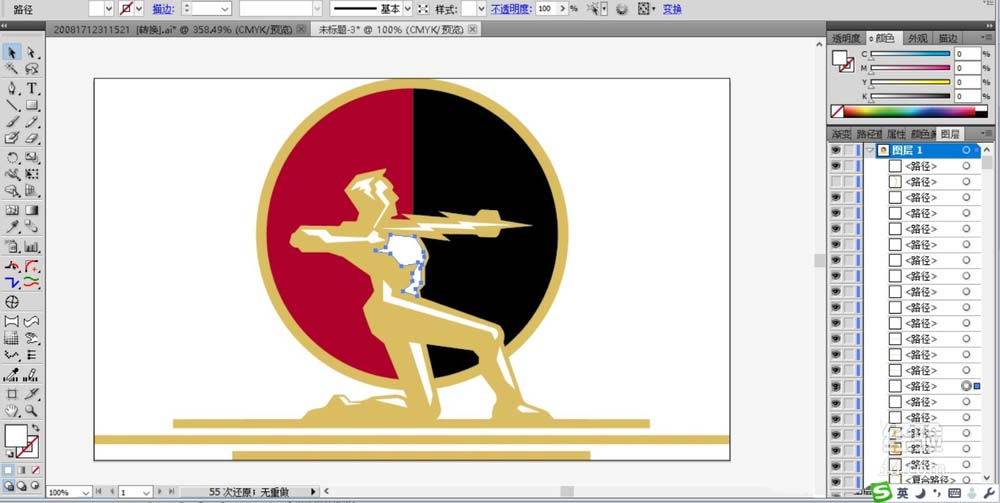Click the black K slider track
This screenshot has height=503, width=1000.
[x=911, y=96]
